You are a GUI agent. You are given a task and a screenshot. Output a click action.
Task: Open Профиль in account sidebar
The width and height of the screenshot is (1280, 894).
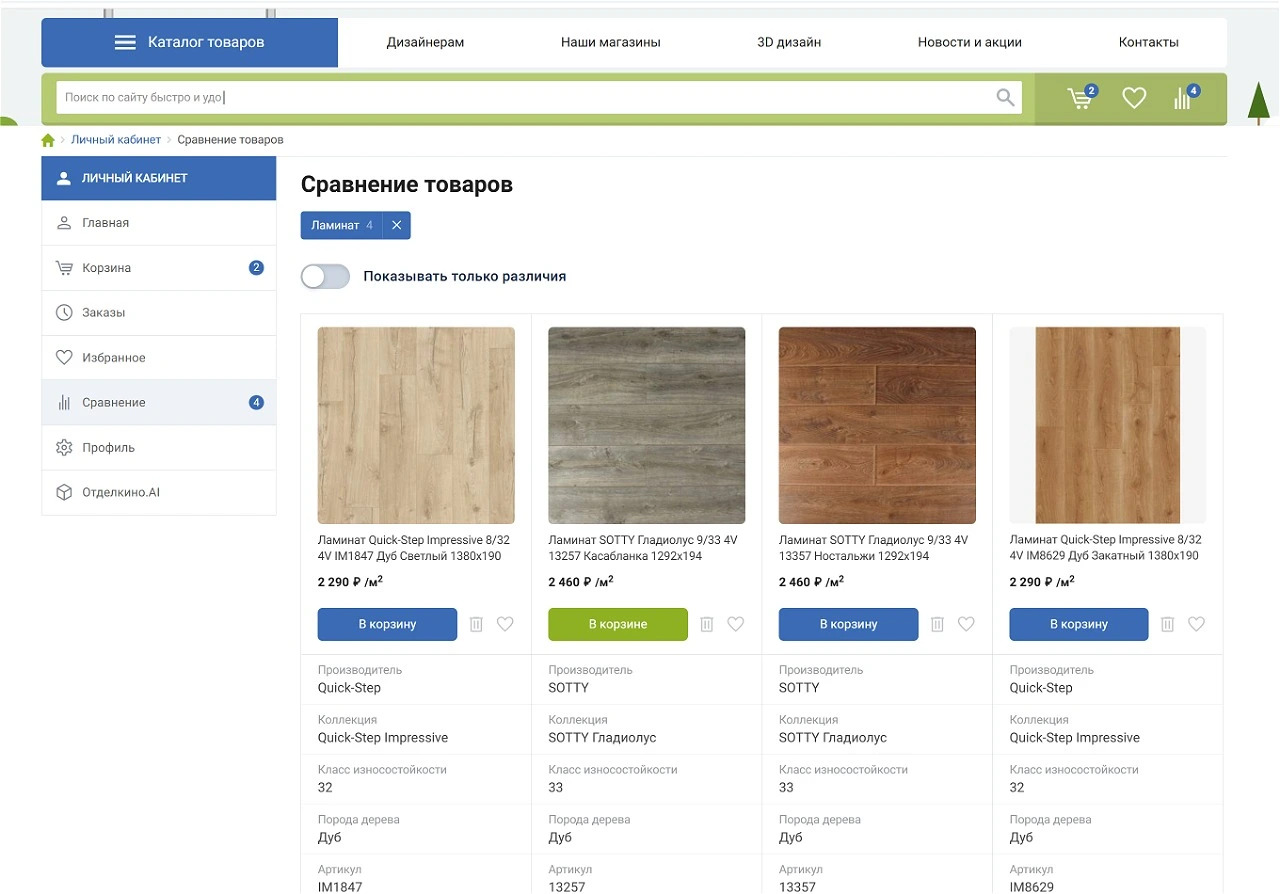(x=108, y=448)
